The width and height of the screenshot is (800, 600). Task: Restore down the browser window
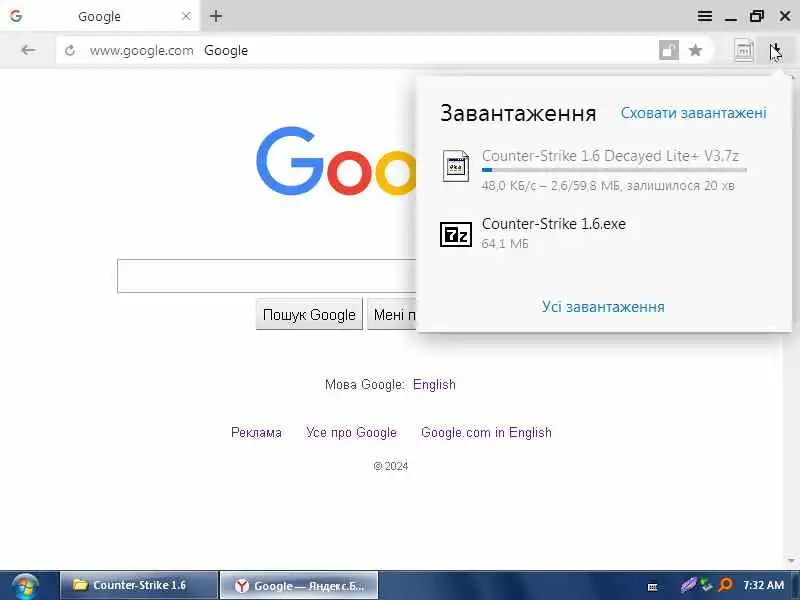757,16
